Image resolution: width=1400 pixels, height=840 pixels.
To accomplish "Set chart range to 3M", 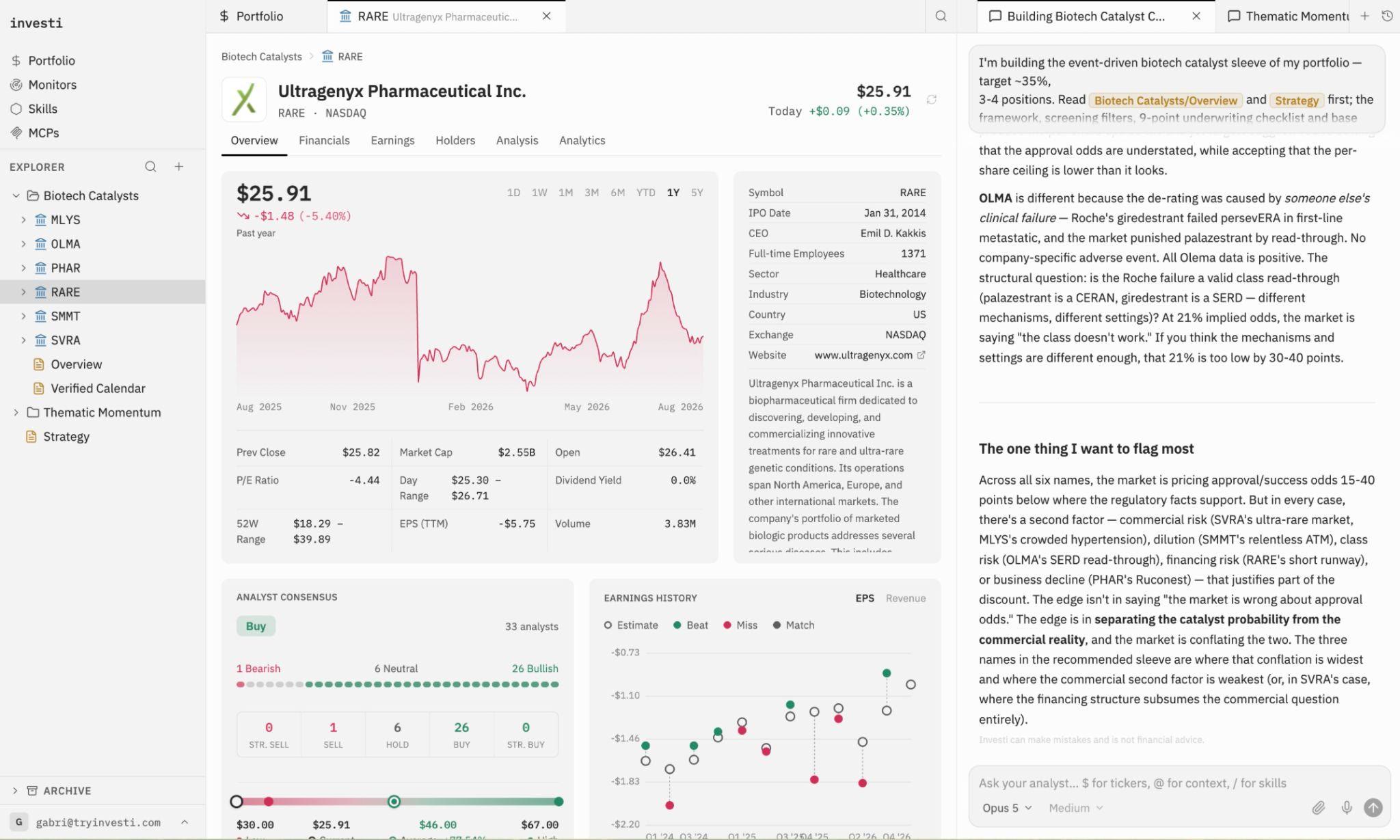I will (591, 193).
